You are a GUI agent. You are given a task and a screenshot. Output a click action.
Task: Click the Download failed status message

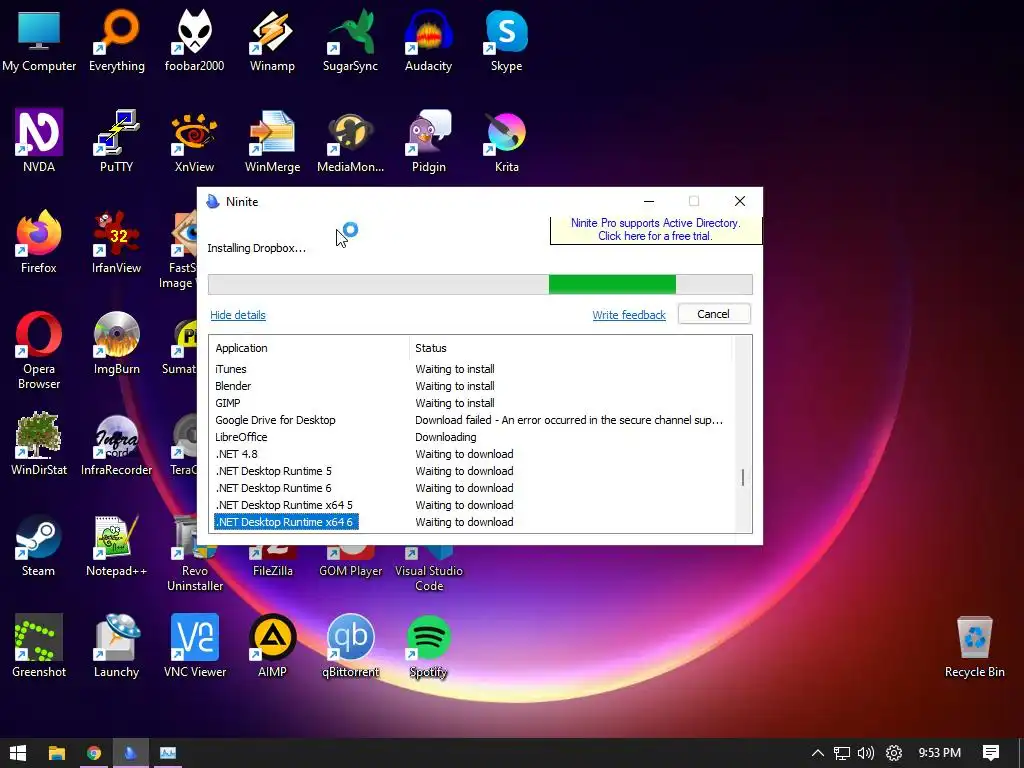(x=569, y=420)
